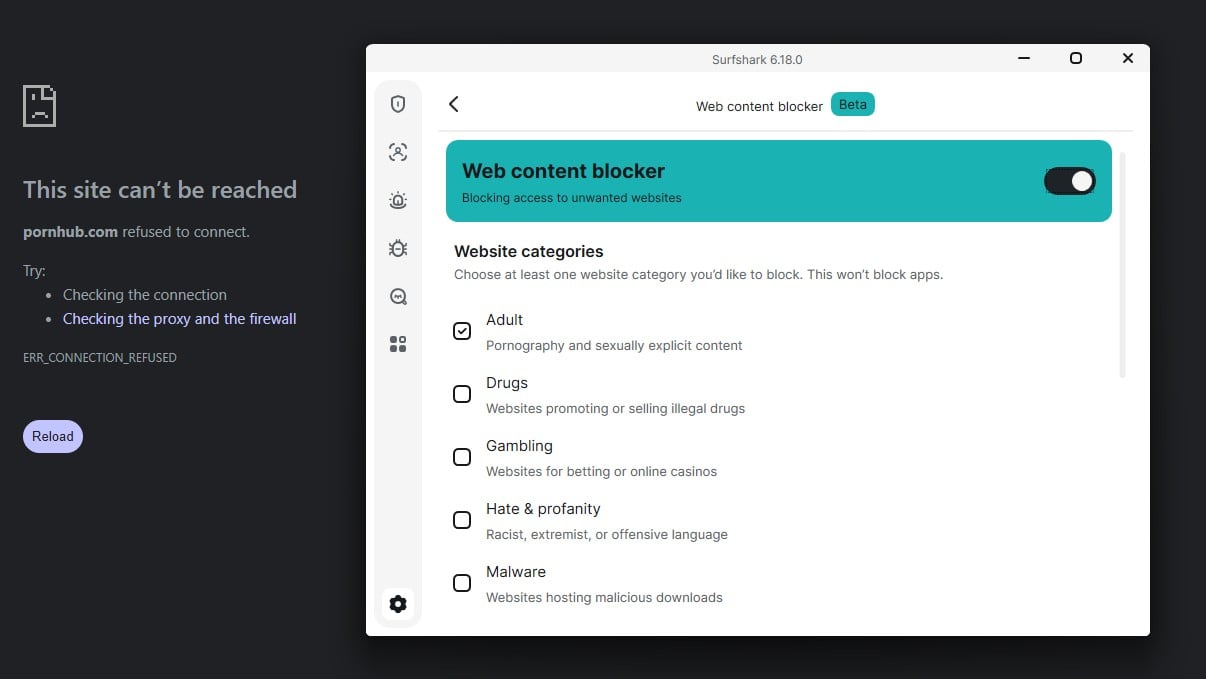Viewport: 1206px width, 679px height.
Task: Click the 'Surfshark 6.18.0' title text
Action: coord(757,59)
